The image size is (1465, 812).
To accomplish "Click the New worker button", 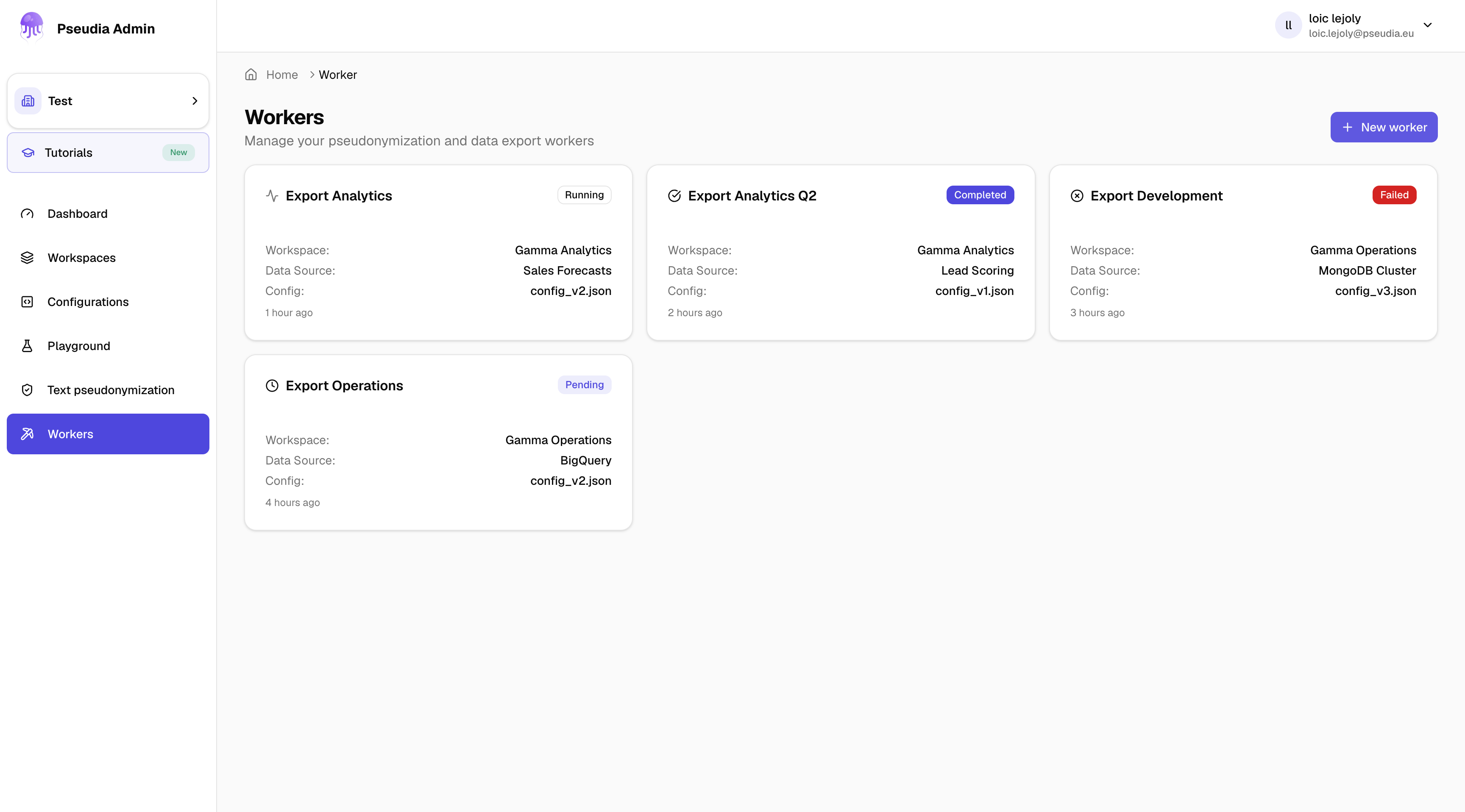I will pyautogui.click(x=1384, y=128).
